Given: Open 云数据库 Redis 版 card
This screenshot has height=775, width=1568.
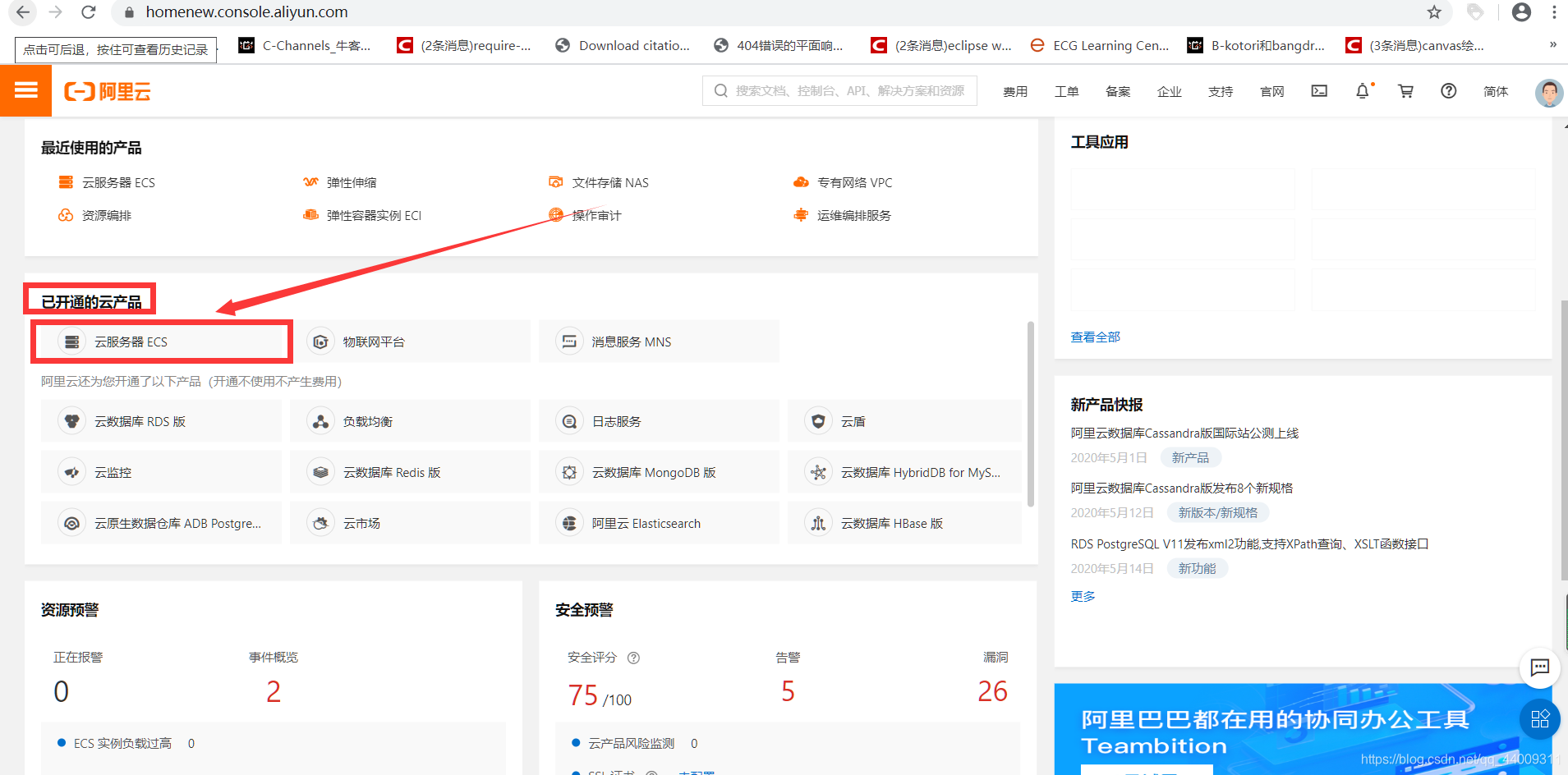Looking at the screenshot, I should (410, 472).
